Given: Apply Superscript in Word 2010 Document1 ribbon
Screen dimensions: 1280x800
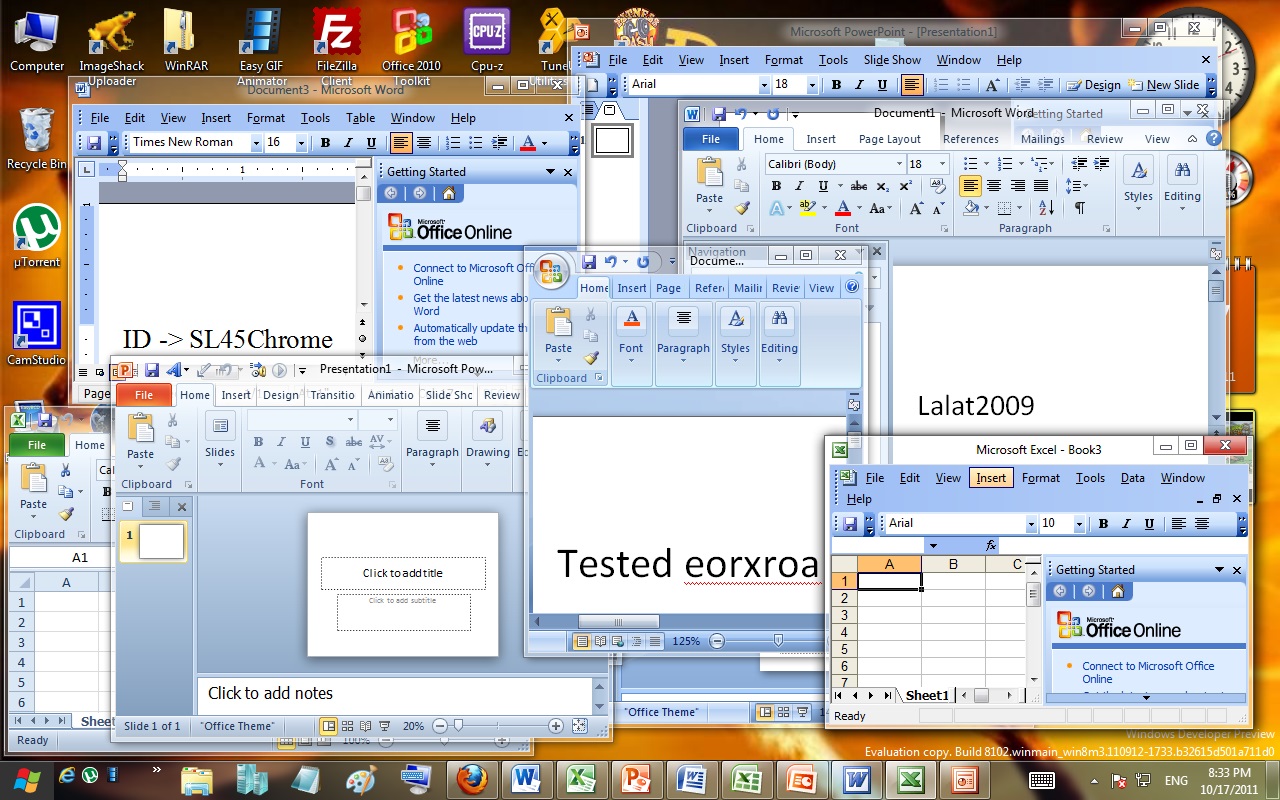Looking at the screenshot, I should click(905, 186).
